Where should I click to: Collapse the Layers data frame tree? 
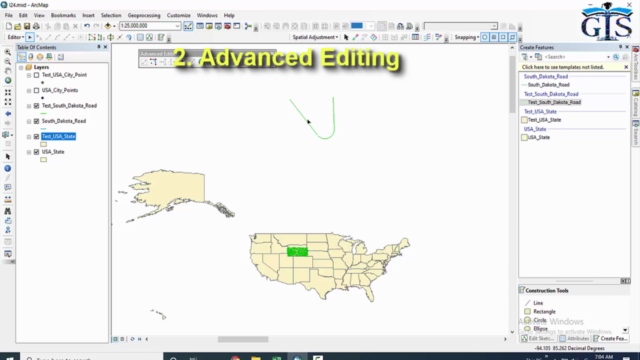21,67
